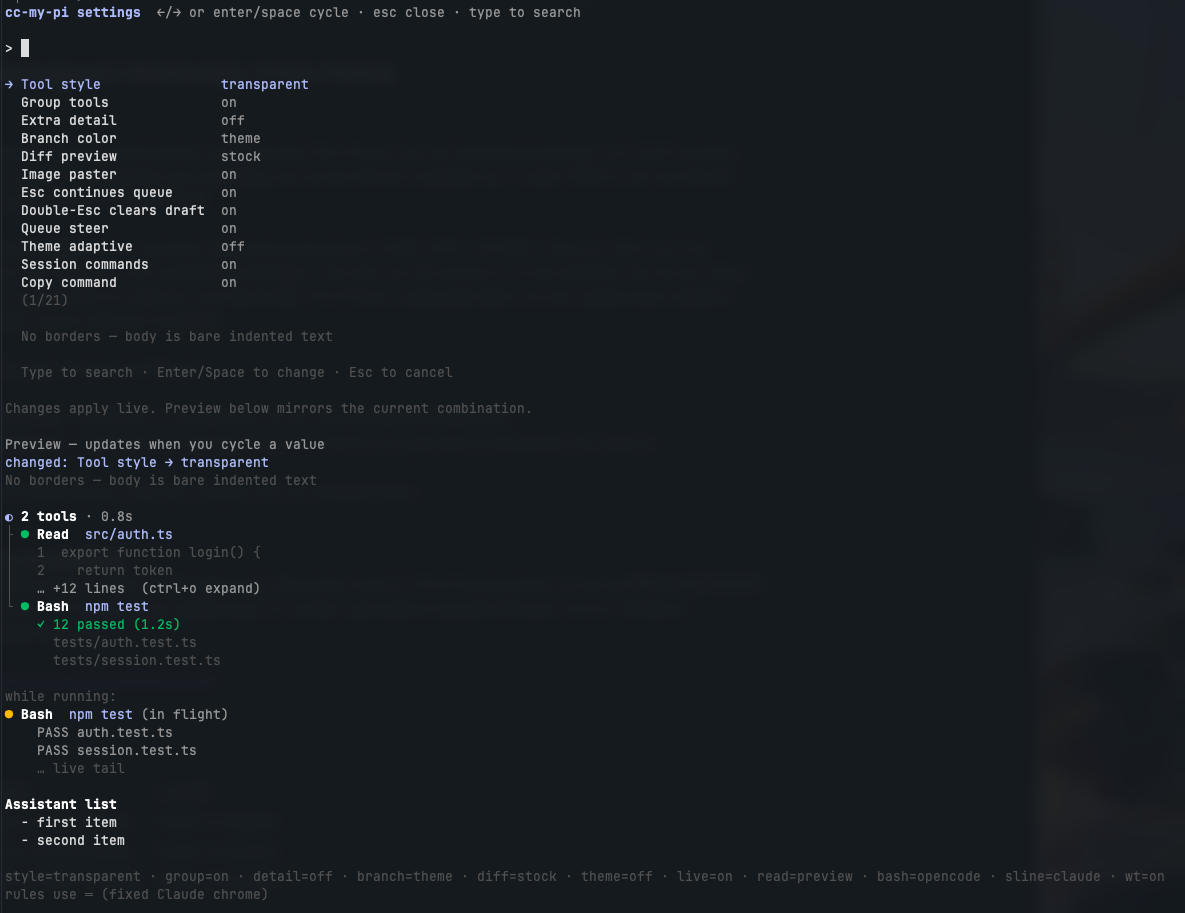Select Esc continues queue row label
Screen dimensions: 1185x913
click(x=97, y=193)
